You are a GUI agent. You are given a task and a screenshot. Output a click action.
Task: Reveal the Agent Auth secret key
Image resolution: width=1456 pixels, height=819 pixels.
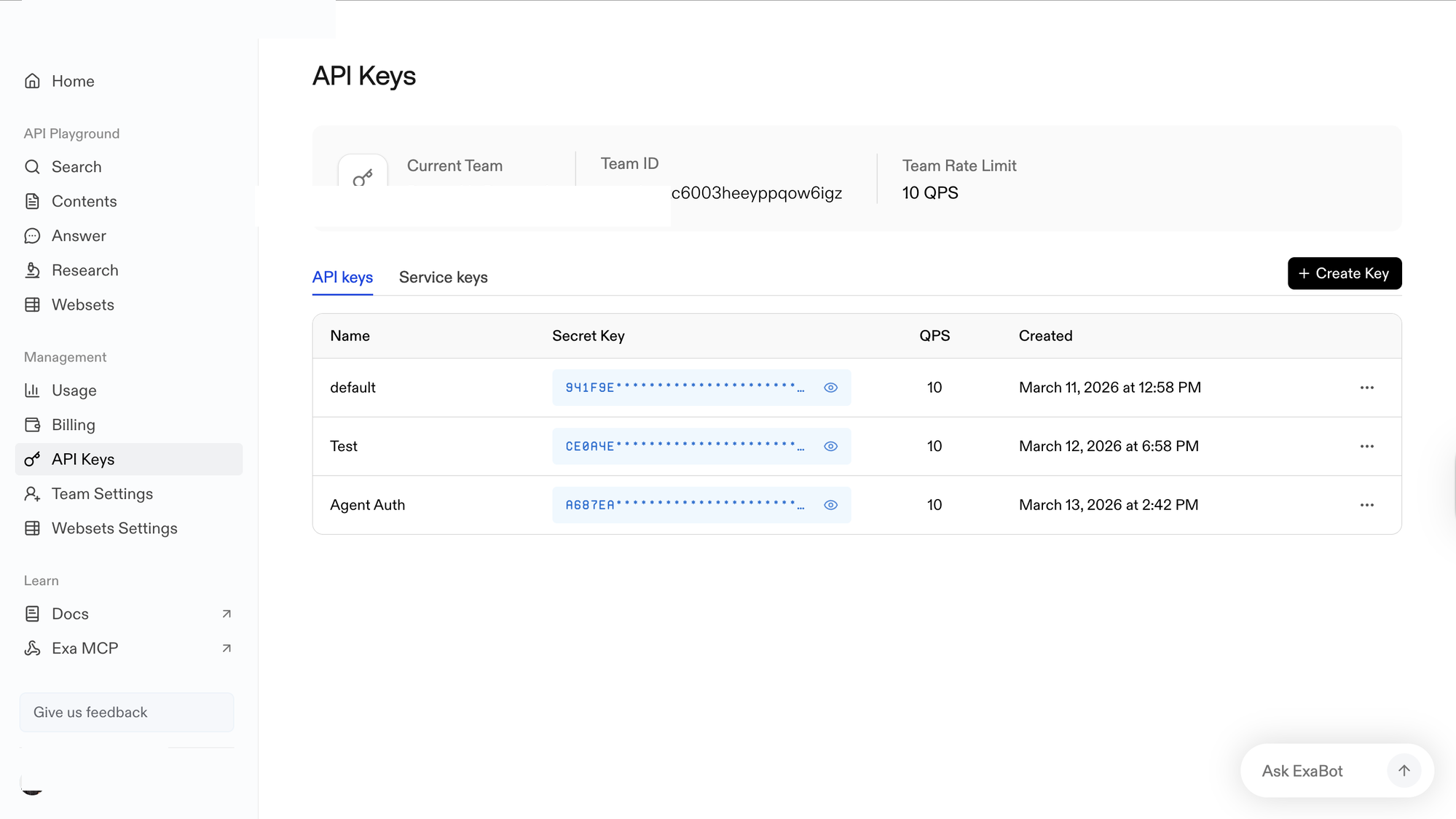click(830, 504)
